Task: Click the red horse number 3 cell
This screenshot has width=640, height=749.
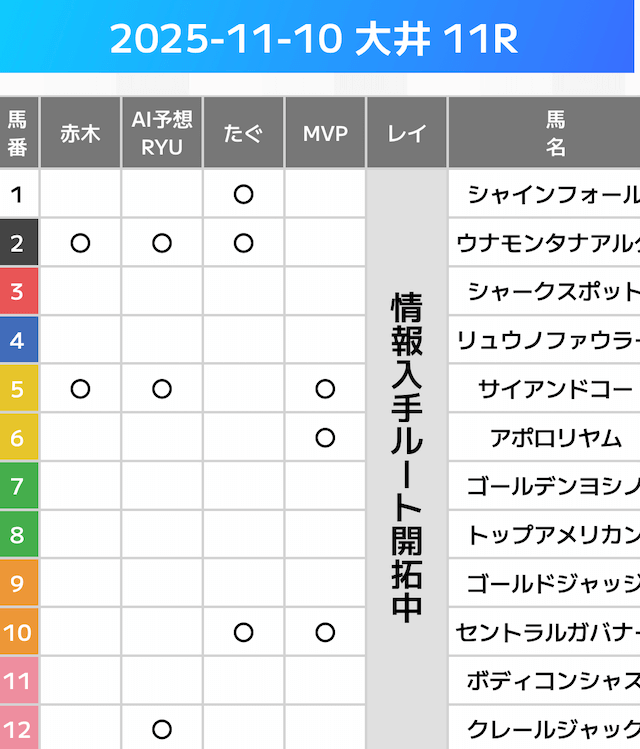Action: pos(18,292)
